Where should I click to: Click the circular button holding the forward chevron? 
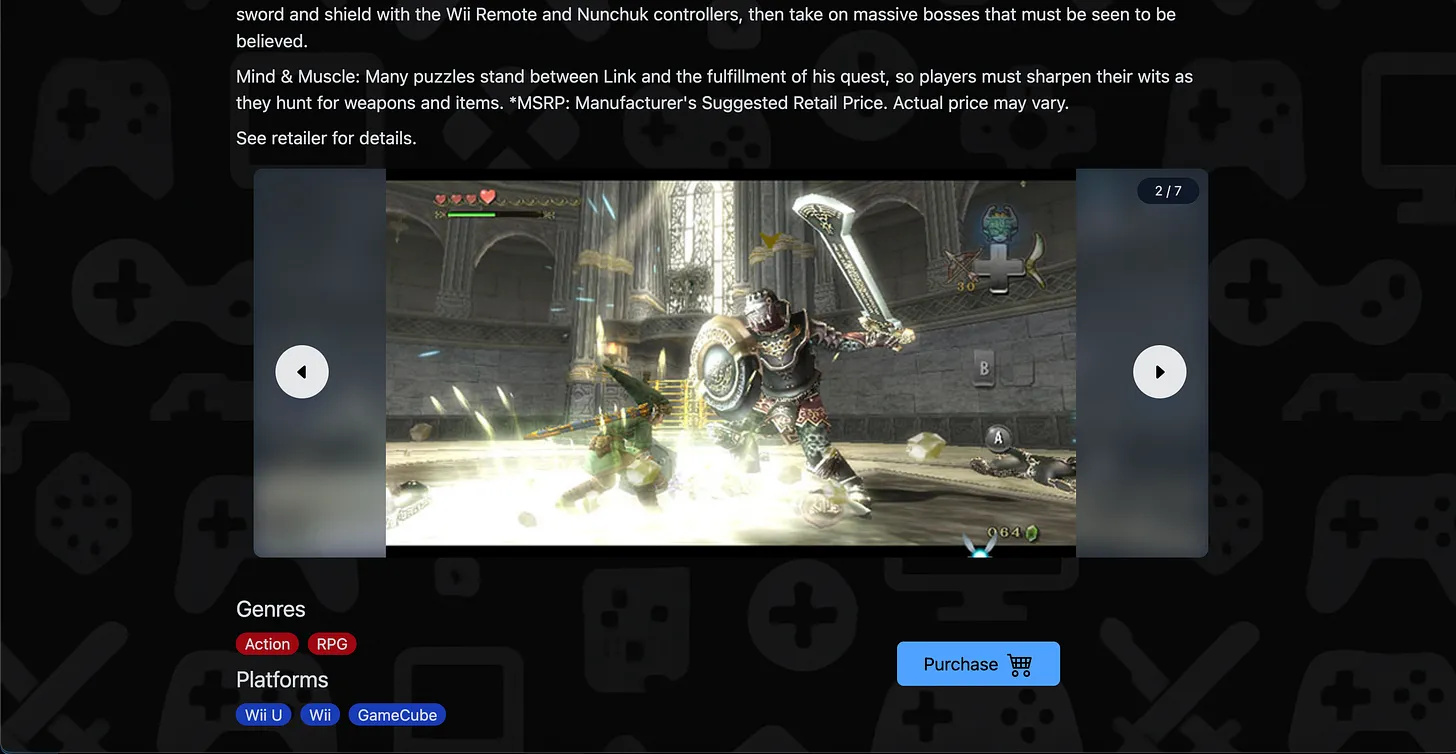coord(1159,371)
